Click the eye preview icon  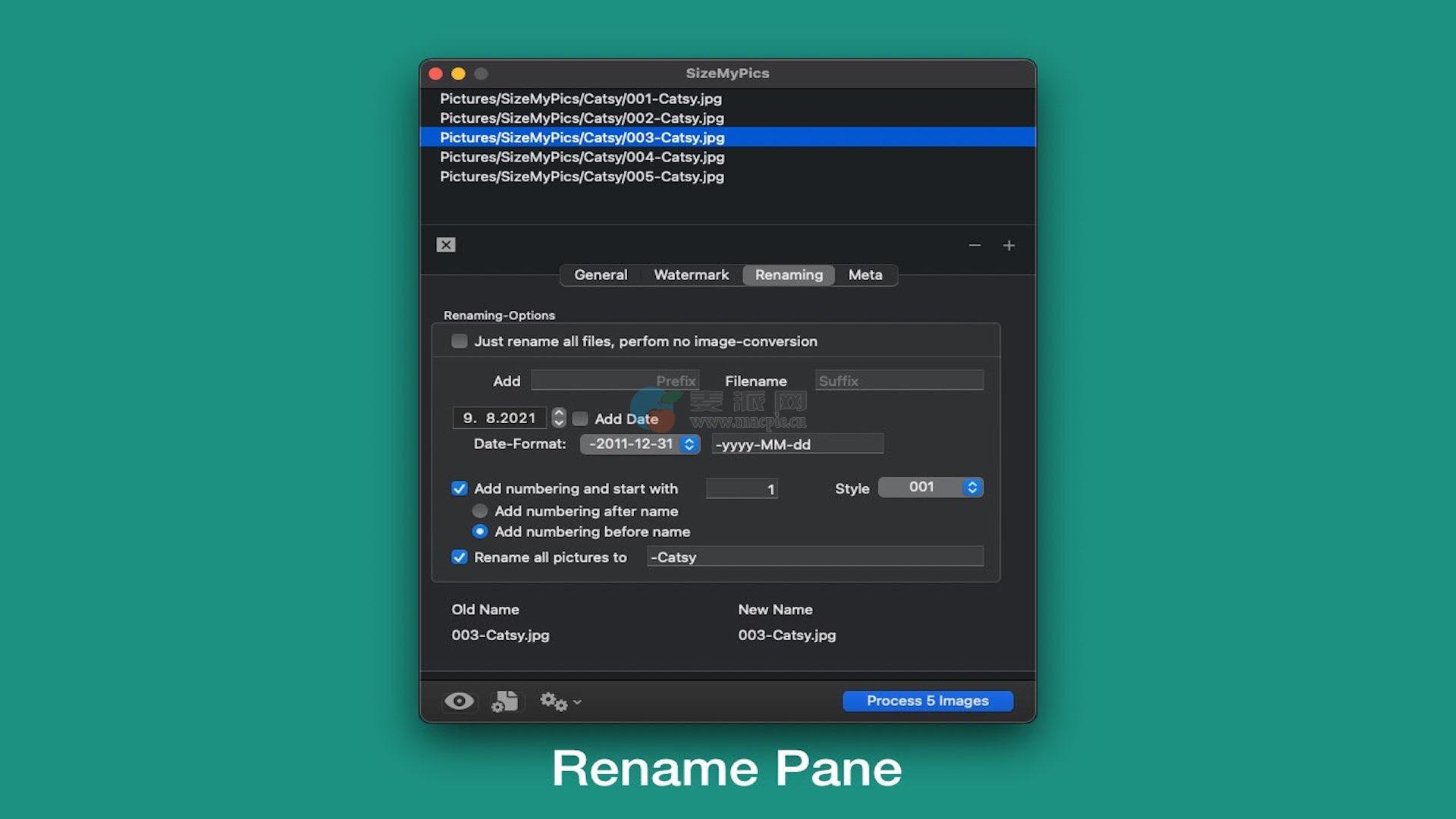tap(459, 701)
